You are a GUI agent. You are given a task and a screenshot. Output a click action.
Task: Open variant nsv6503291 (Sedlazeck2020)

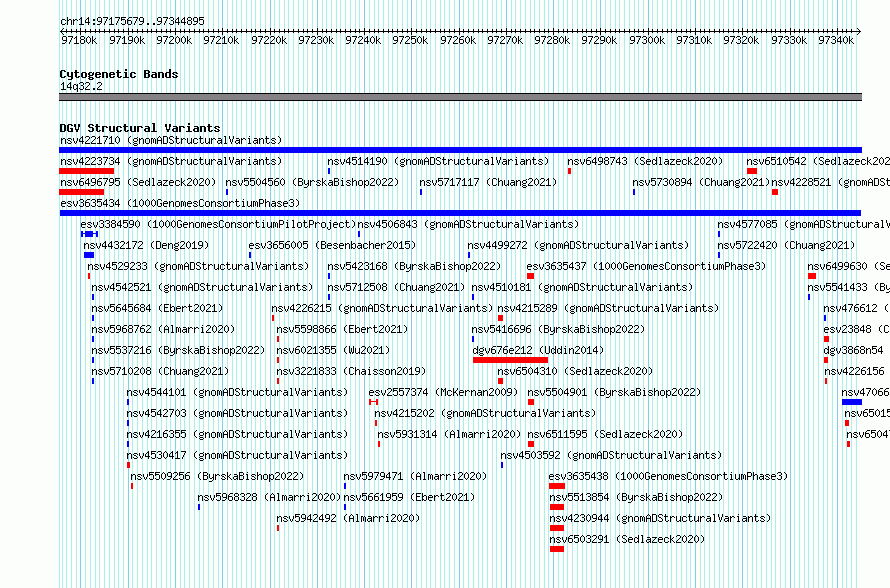(x=628, y=539)
